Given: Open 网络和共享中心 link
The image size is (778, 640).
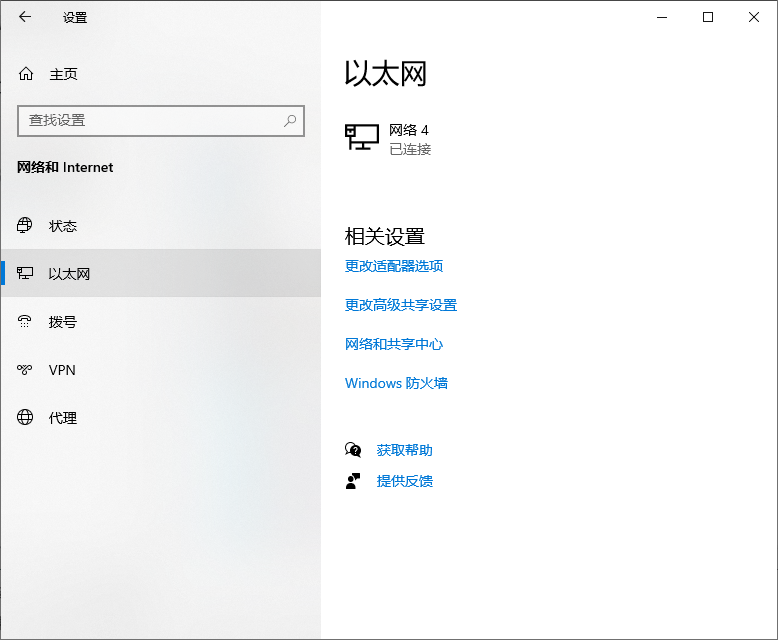Looking at the screenshot, I should (x=394, y=344).
